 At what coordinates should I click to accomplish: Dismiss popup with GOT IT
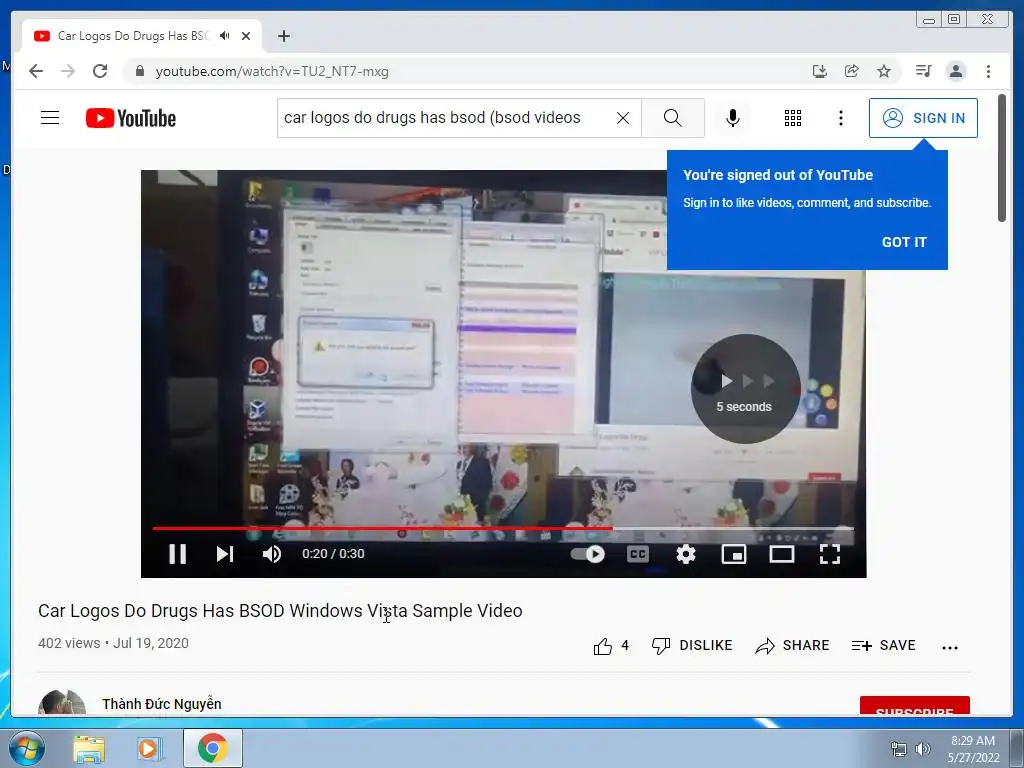click(904, 242)
